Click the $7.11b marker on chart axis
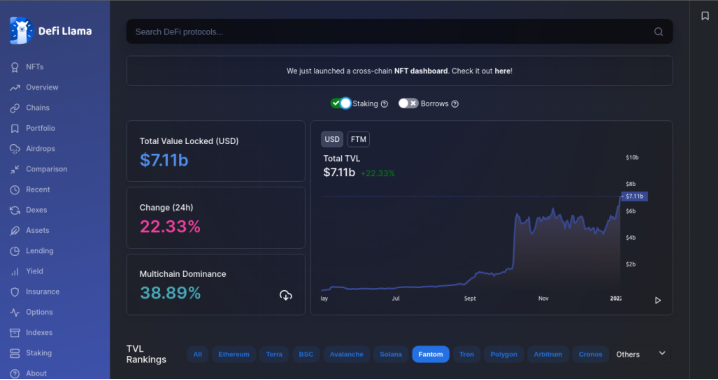The image size is (718, 380). click(634, 196)
